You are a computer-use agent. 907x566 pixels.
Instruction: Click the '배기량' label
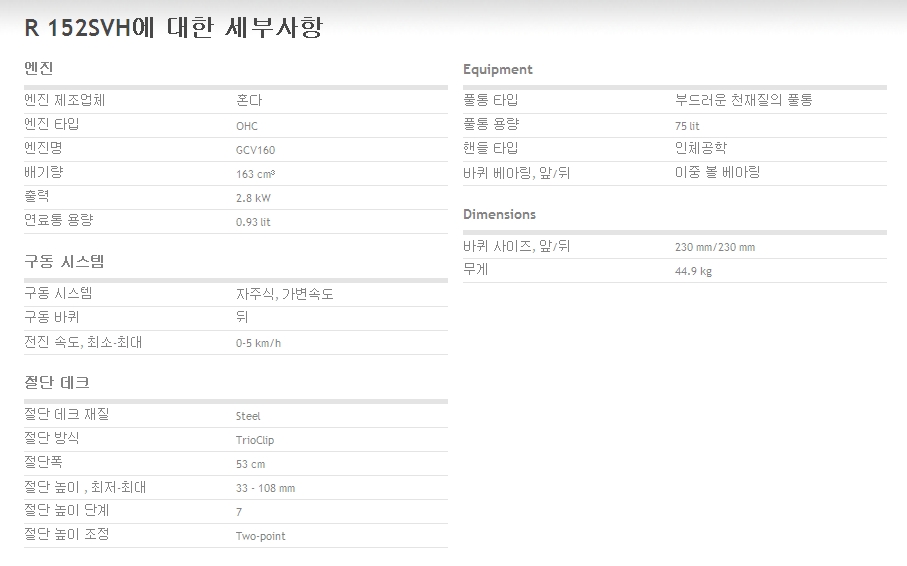click(x=43, y=172)
